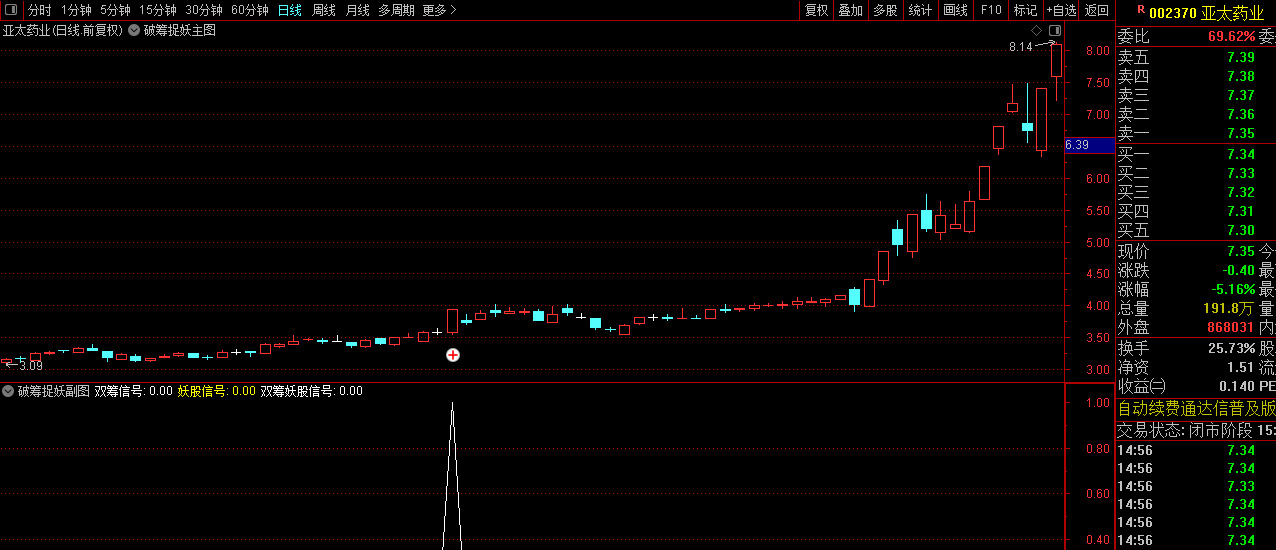Select the 15分钟 period tab
This screenshot has height=550, width=1276.
[158, 10]
